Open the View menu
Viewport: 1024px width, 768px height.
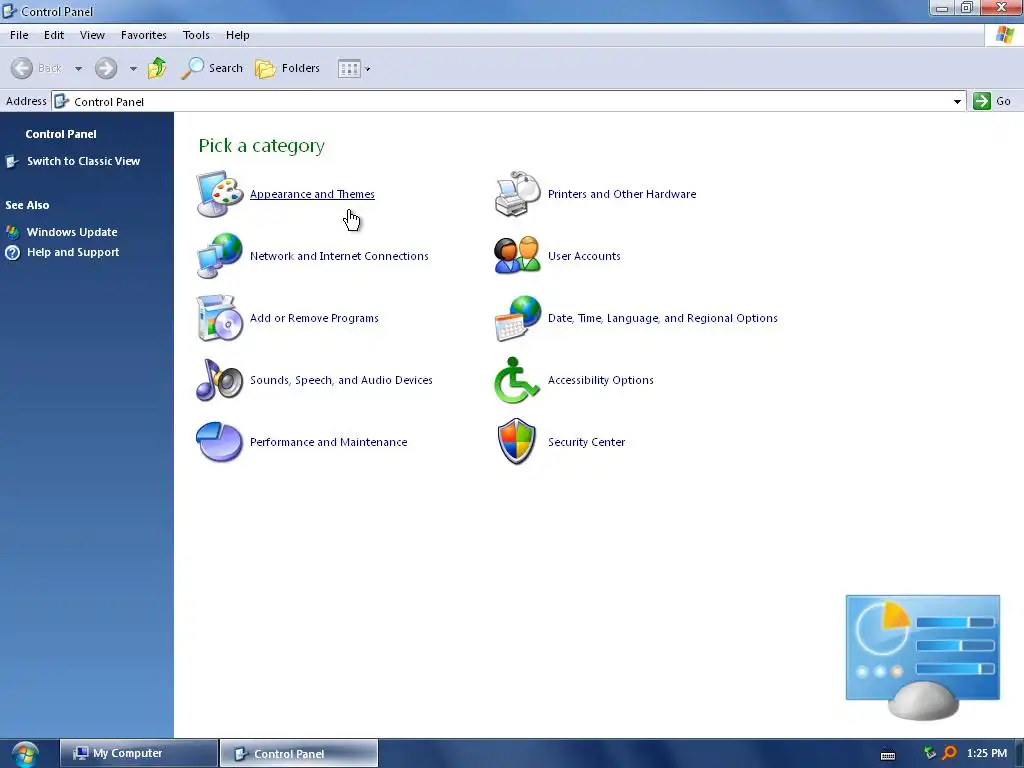pos(92,35)
